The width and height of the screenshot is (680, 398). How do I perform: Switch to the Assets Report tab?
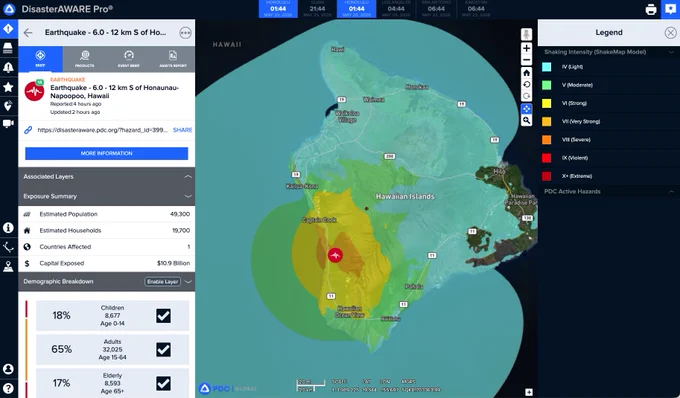(173, 59)
